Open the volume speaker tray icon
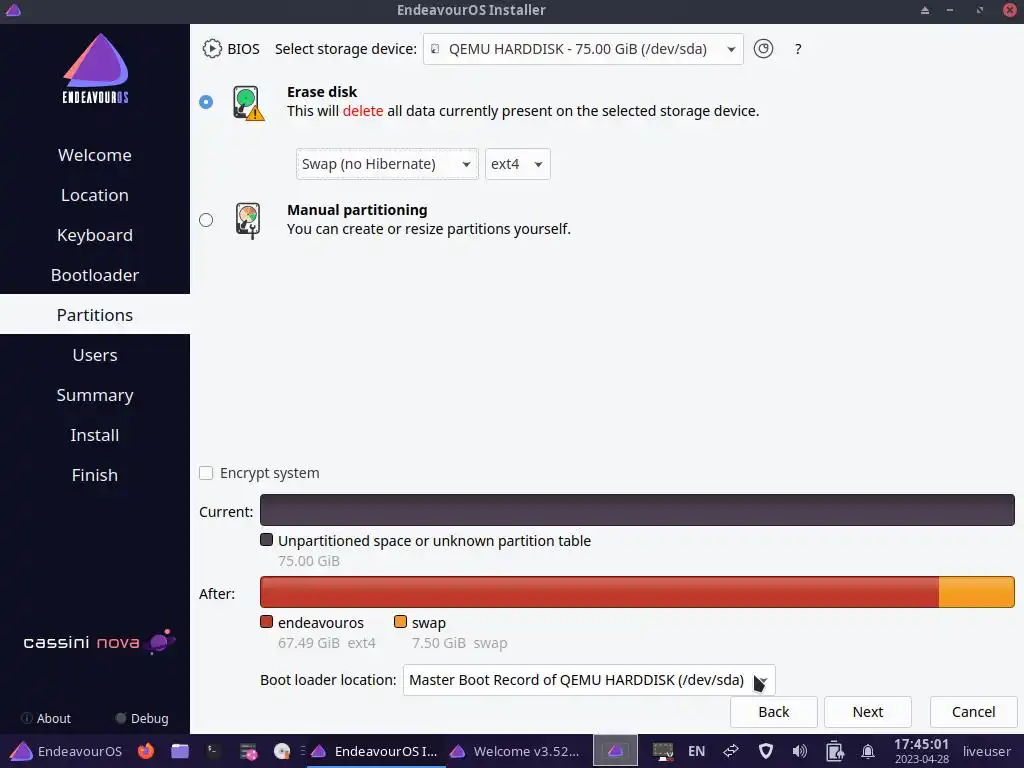The width and height of the screenshot is (1024, 768). [799, 751]
